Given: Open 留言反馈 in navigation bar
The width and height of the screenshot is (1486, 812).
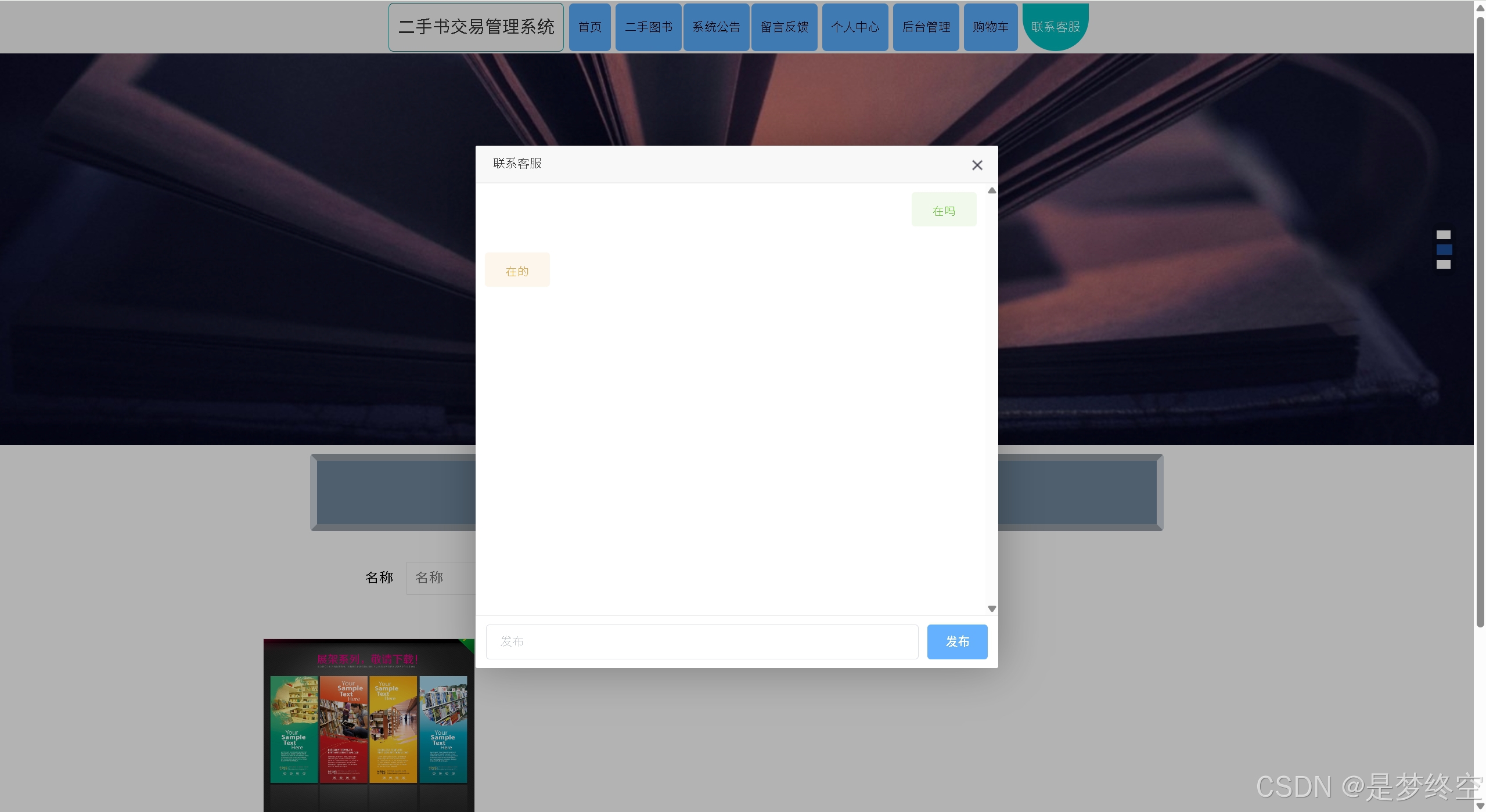Looking at the screenshot, I should pyautogui.click(x=784, y=27).
